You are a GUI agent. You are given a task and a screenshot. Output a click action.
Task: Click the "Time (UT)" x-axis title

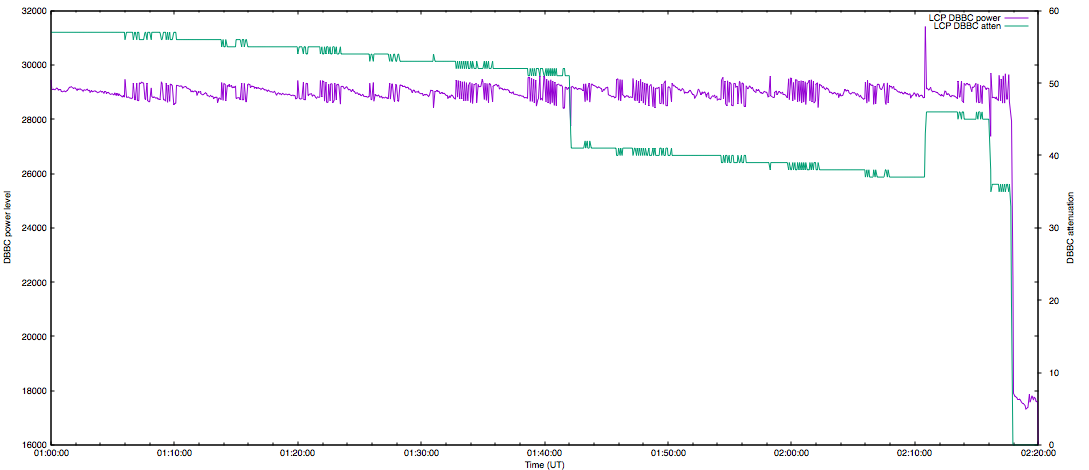tap(544, 464)
